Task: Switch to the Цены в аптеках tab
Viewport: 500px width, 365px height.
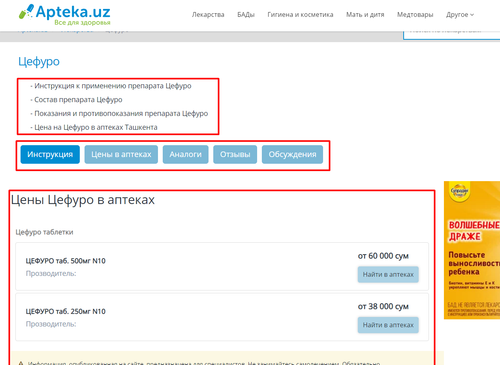Action: tap(121, 154)
